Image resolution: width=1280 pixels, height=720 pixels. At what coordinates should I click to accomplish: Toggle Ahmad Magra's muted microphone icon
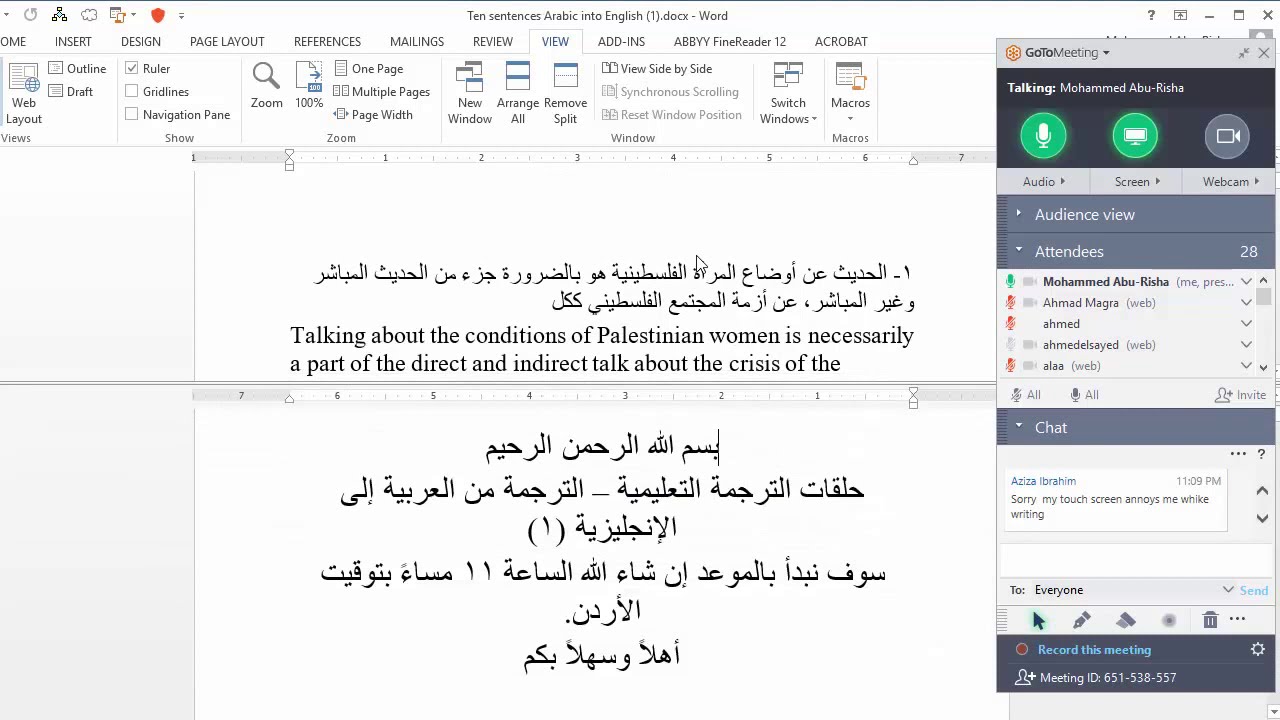pyautogui.click(x=1011, y=303)
